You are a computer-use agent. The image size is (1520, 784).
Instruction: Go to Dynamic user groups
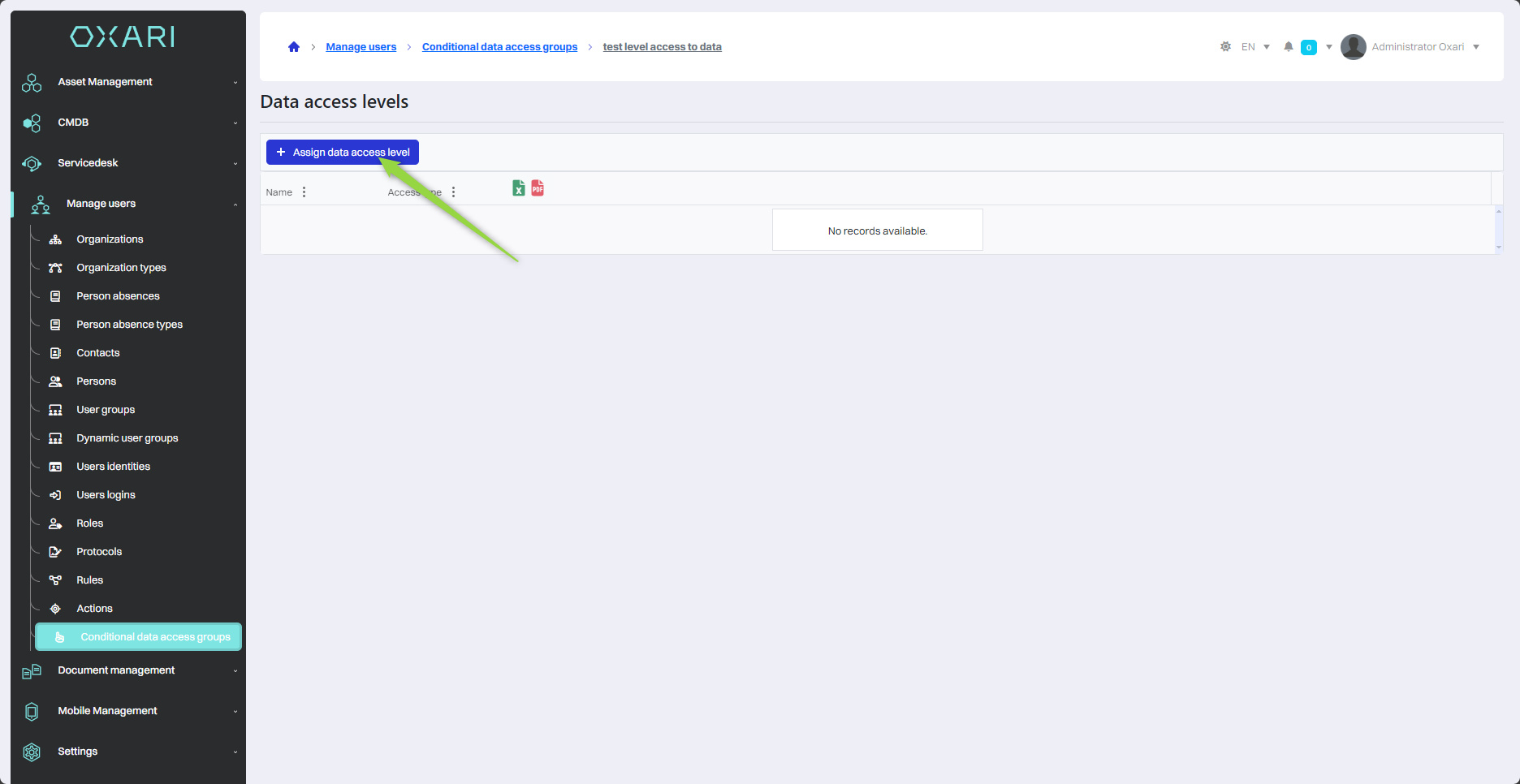coord(127,438)
